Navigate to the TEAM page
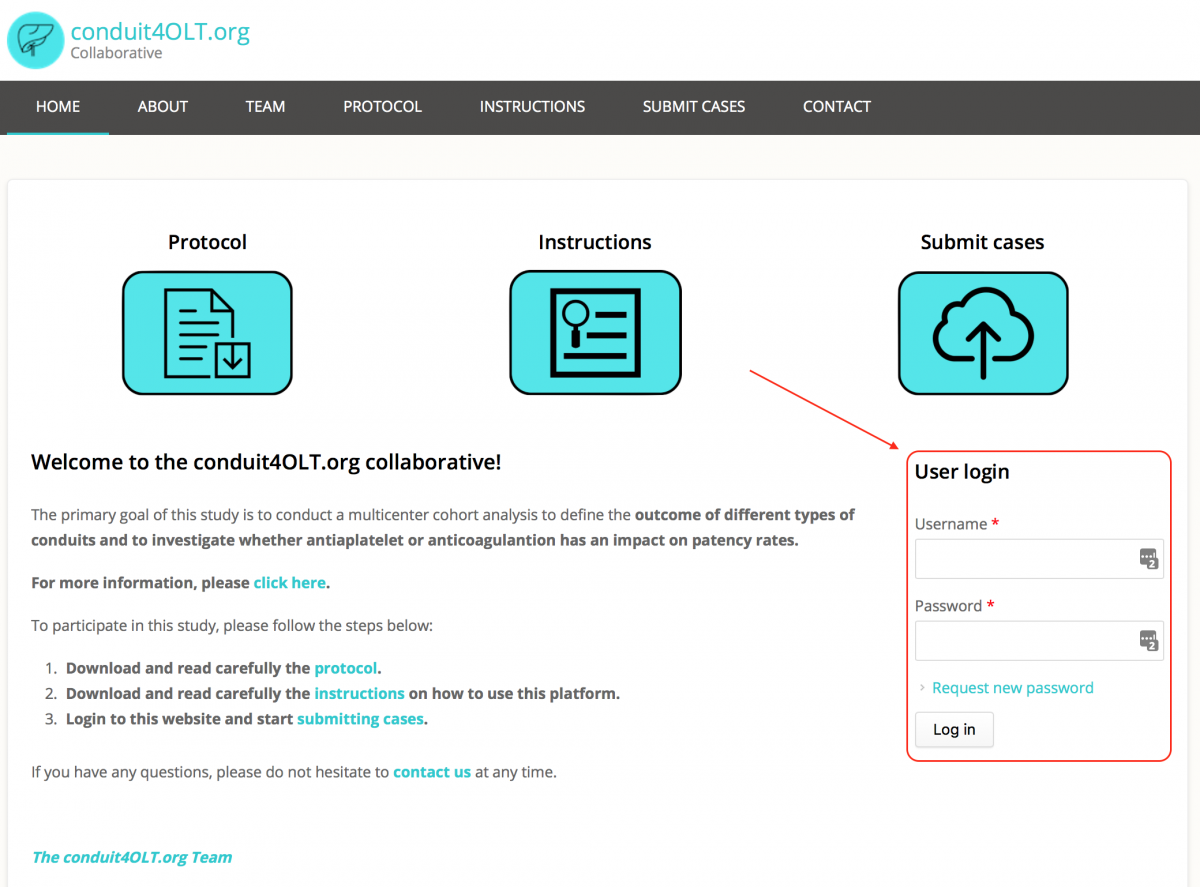 [265, 107]
